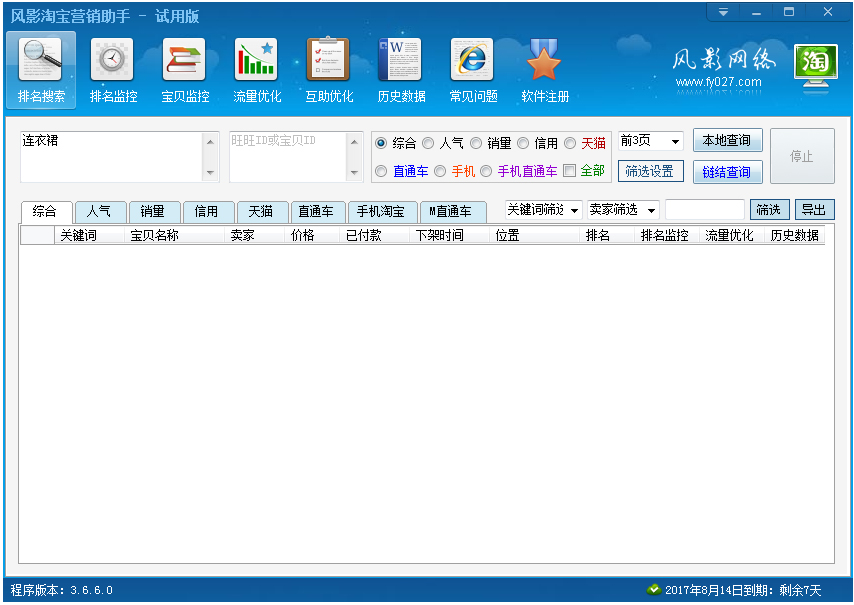Select the 手机 radio button
This screenshot has height=605, width=854.
pos(440,172)
